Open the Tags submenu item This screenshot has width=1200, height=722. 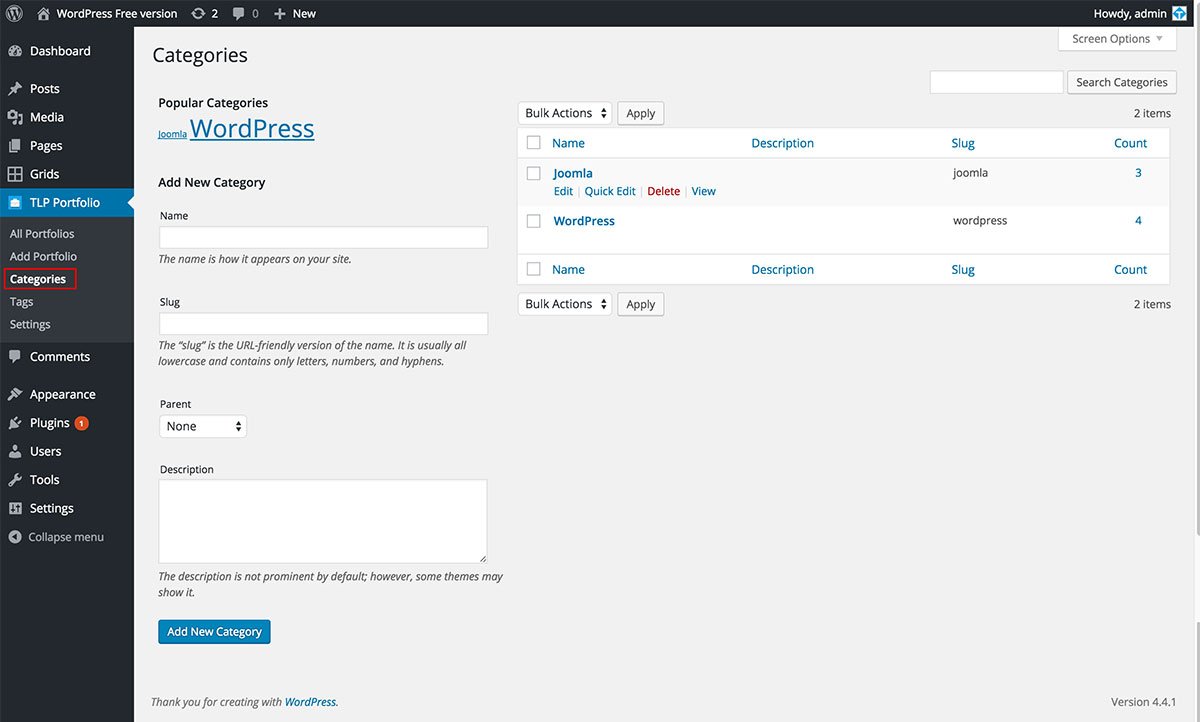(x=22, y=302)
